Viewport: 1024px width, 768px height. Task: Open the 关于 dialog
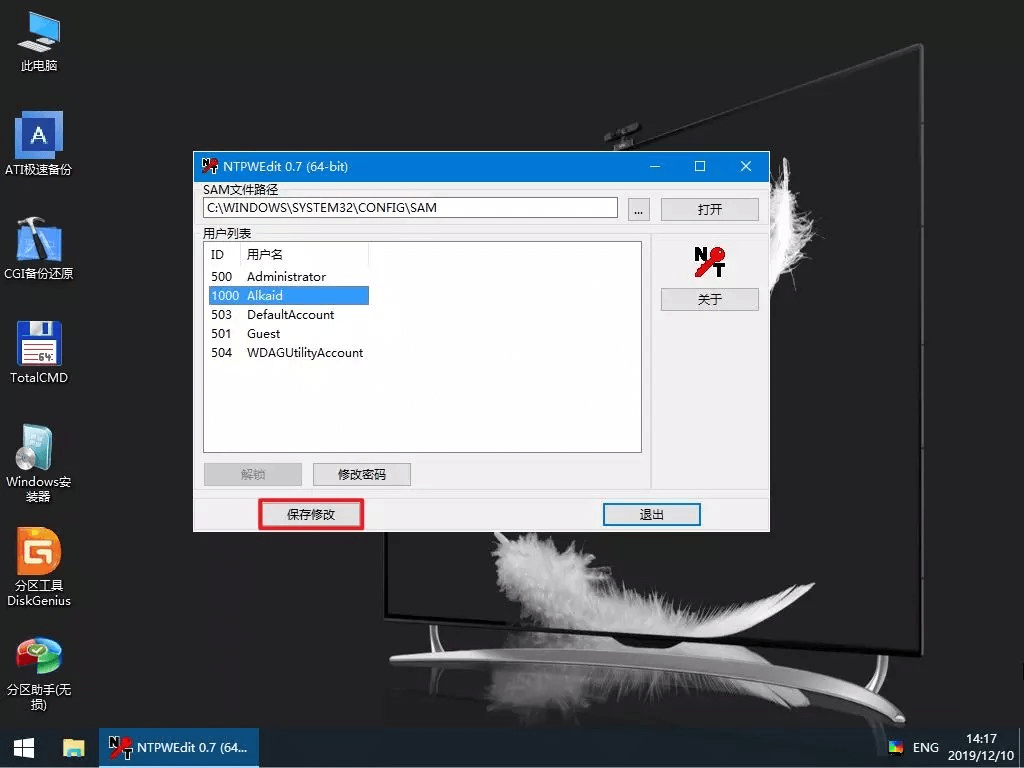click(x=709, y=299)
